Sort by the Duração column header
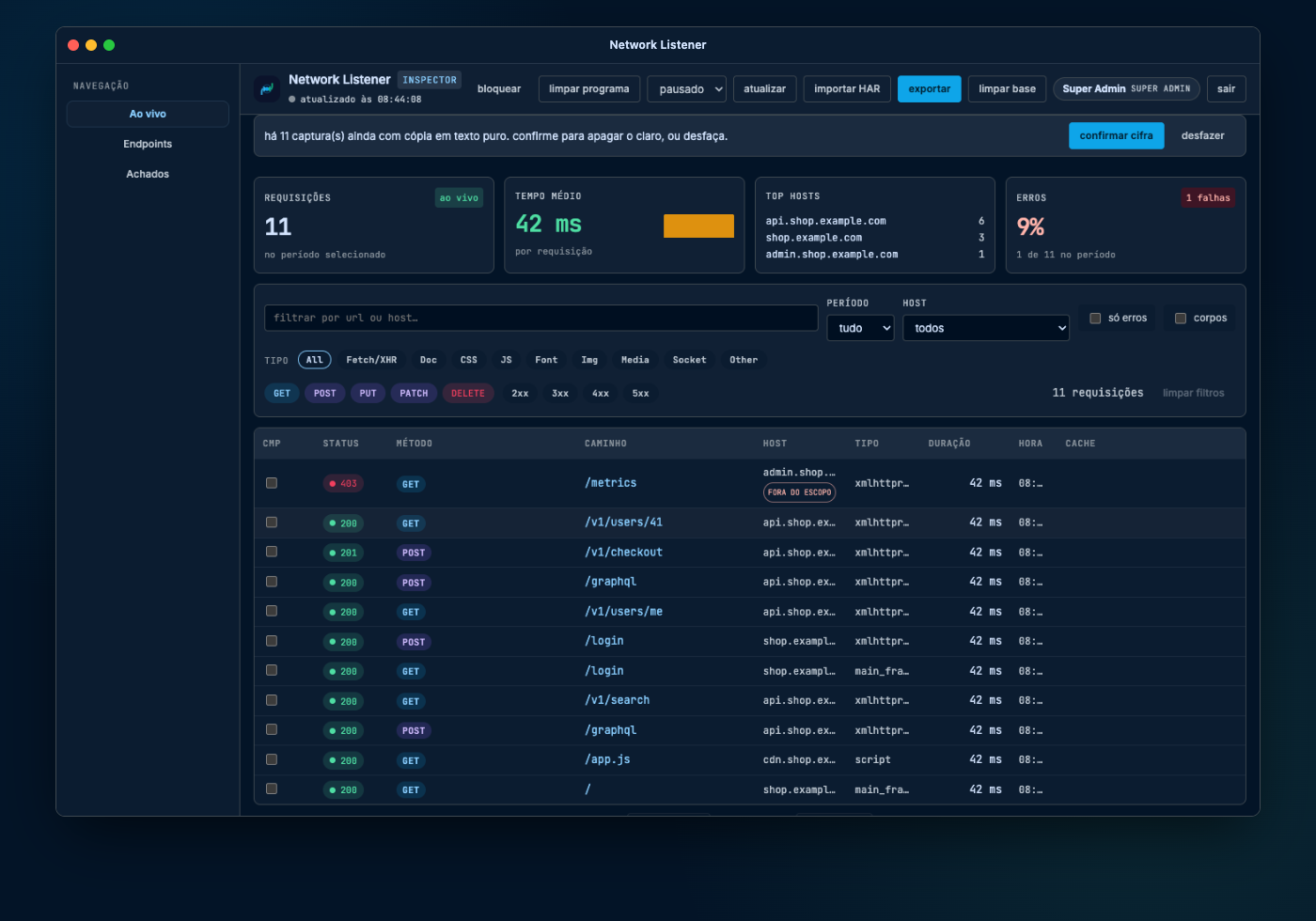This screenshot has width=1316, height=921. pyautogui.click(x=949, y=444)
